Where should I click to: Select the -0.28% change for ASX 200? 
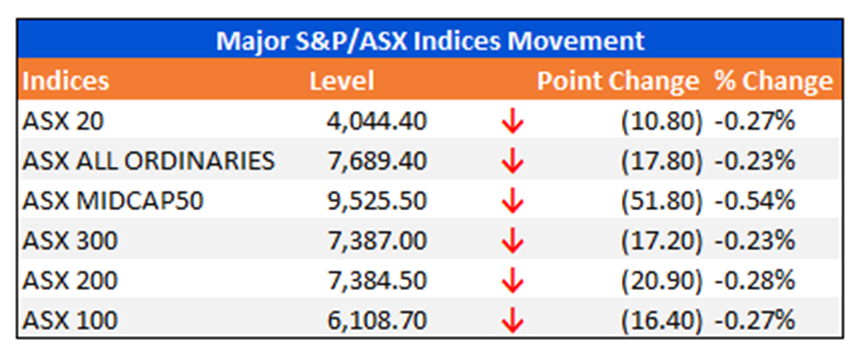pyautogui.click(x=755, y=281)
